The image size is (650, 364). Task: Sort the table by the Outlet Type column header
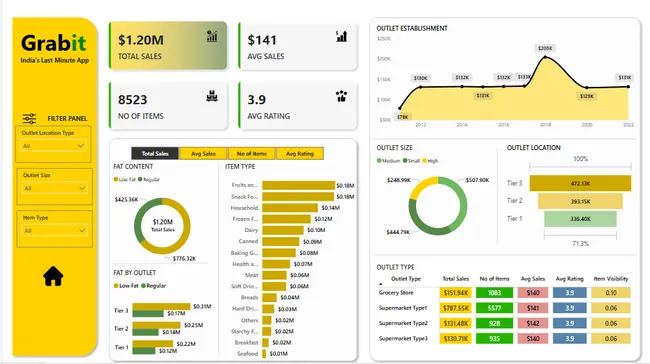point(406,279)
